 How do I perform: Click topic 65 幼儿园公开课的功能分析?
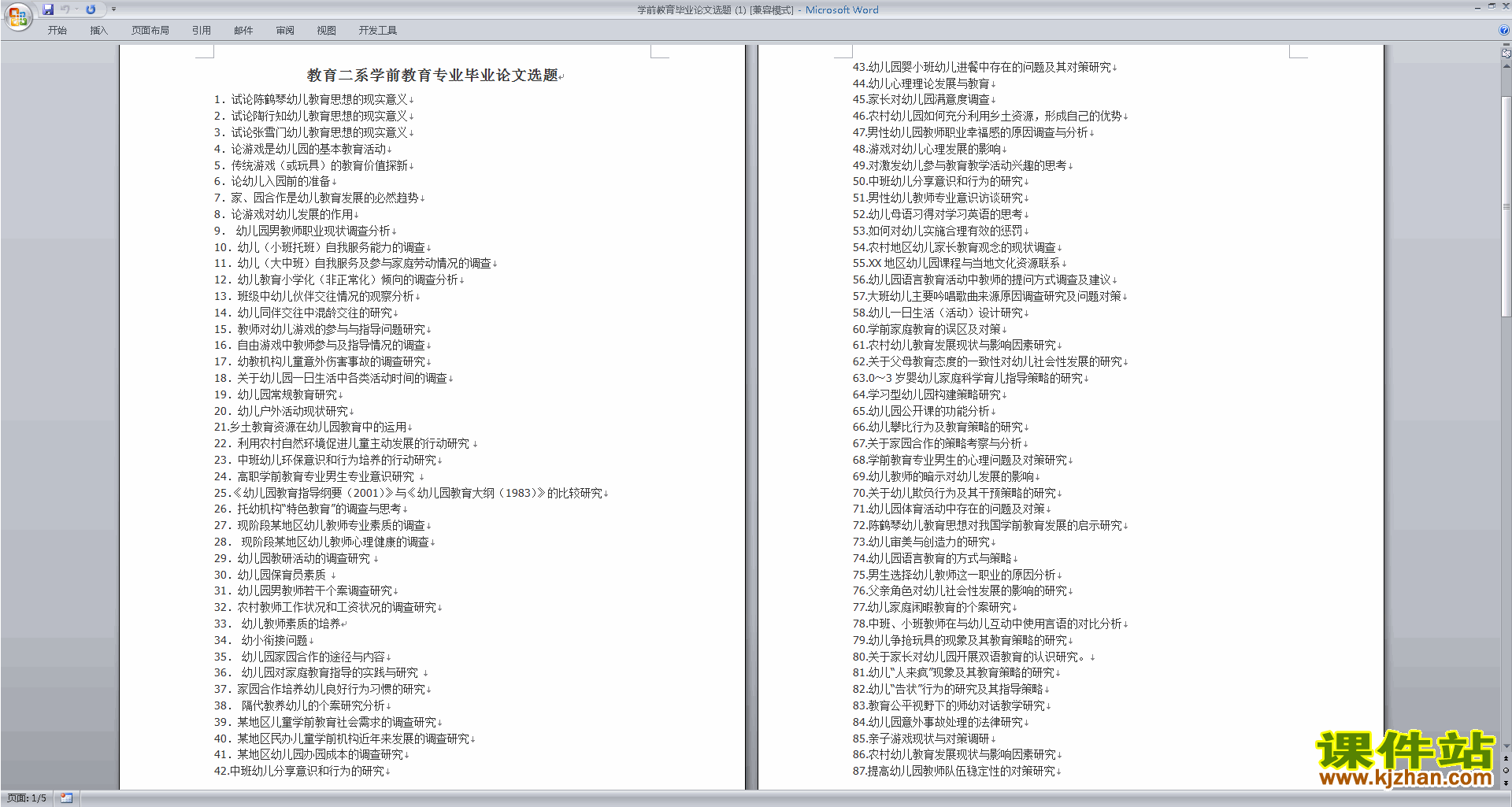[921, 411]
